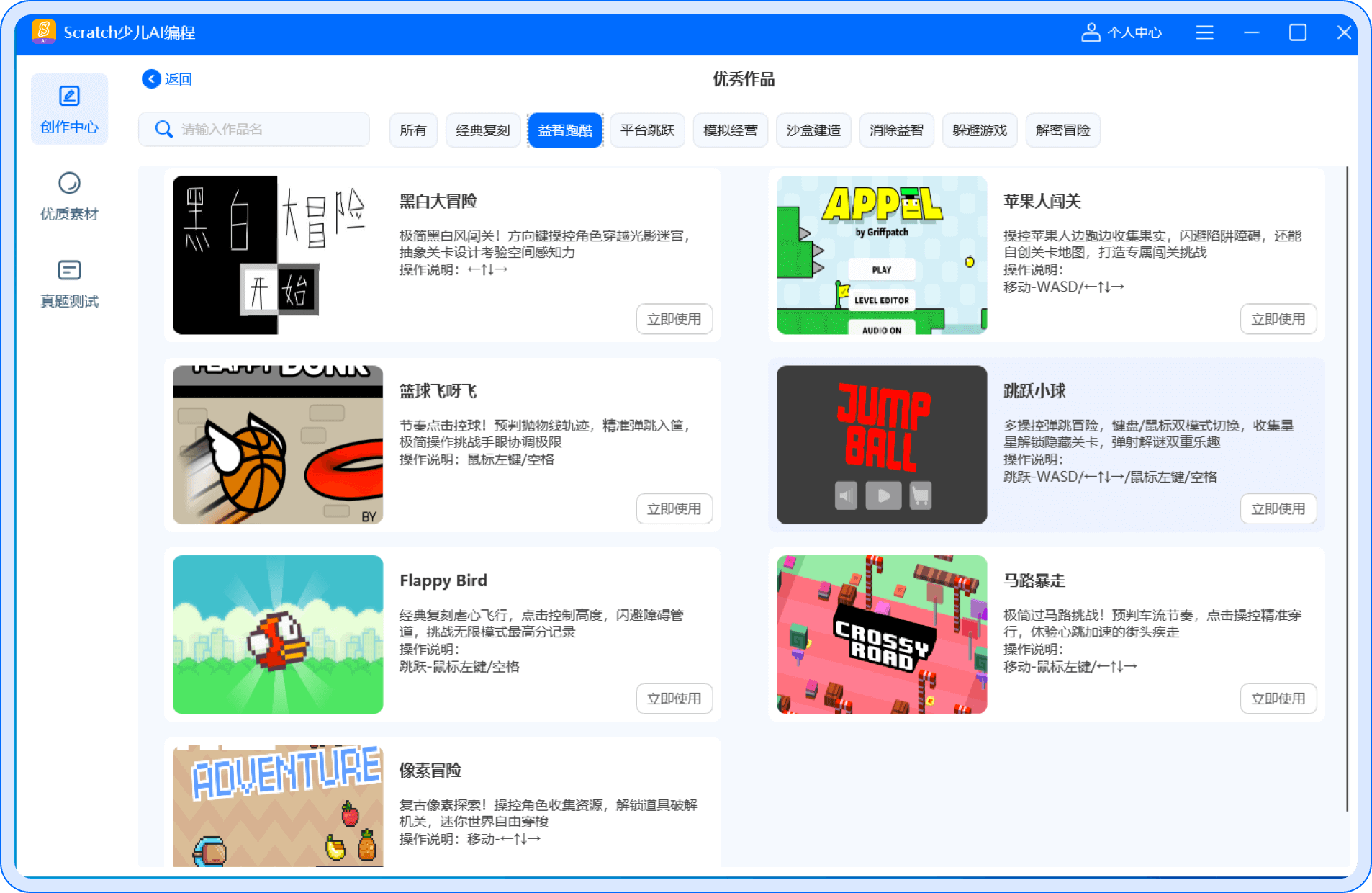Switch to the 沙盒建造 tab

pos(813,130)
